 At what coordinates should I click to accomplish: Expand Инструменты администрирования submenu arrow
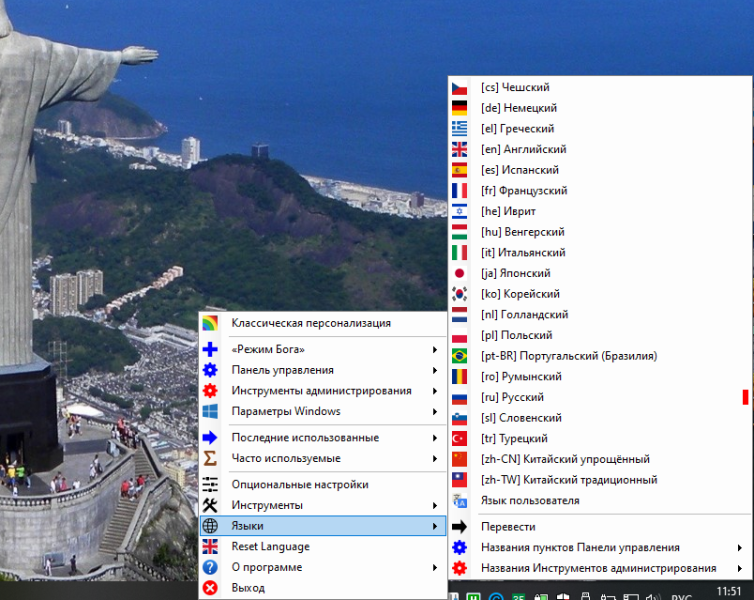435,391
